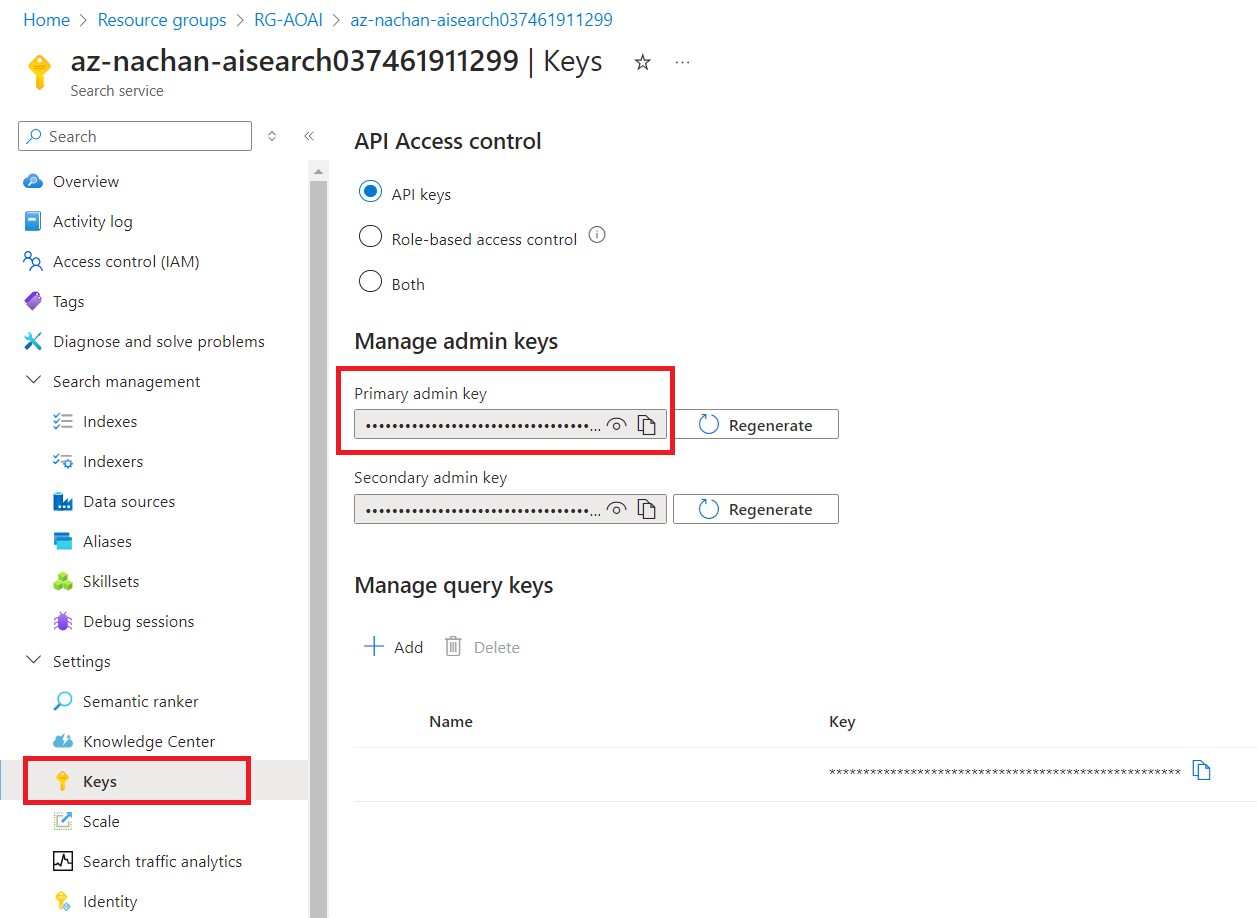Click the Delete trash icon

[x=453, y=647]
